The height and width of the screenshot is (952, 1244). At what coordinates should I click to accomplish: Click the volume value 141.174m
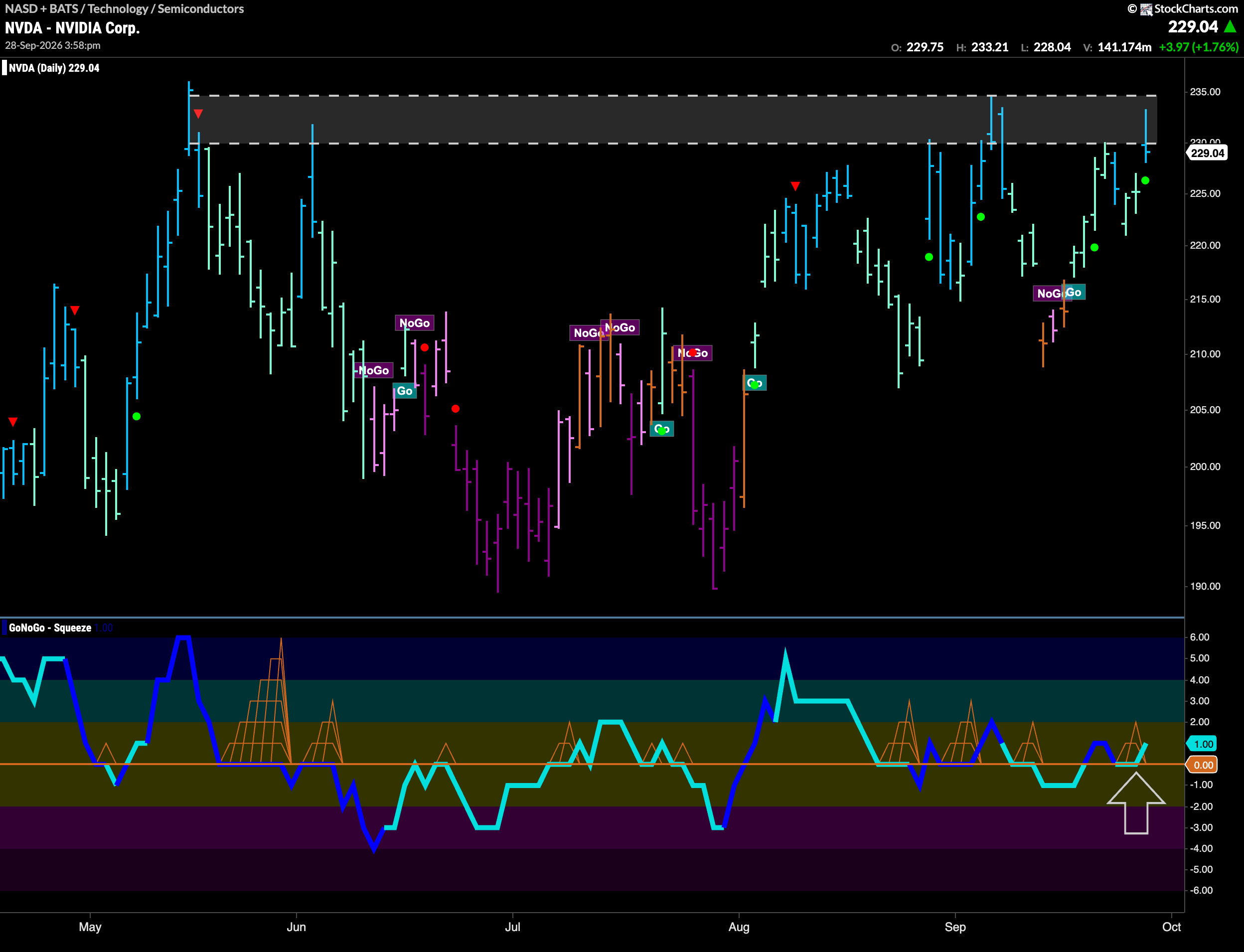pos(1124,47)
